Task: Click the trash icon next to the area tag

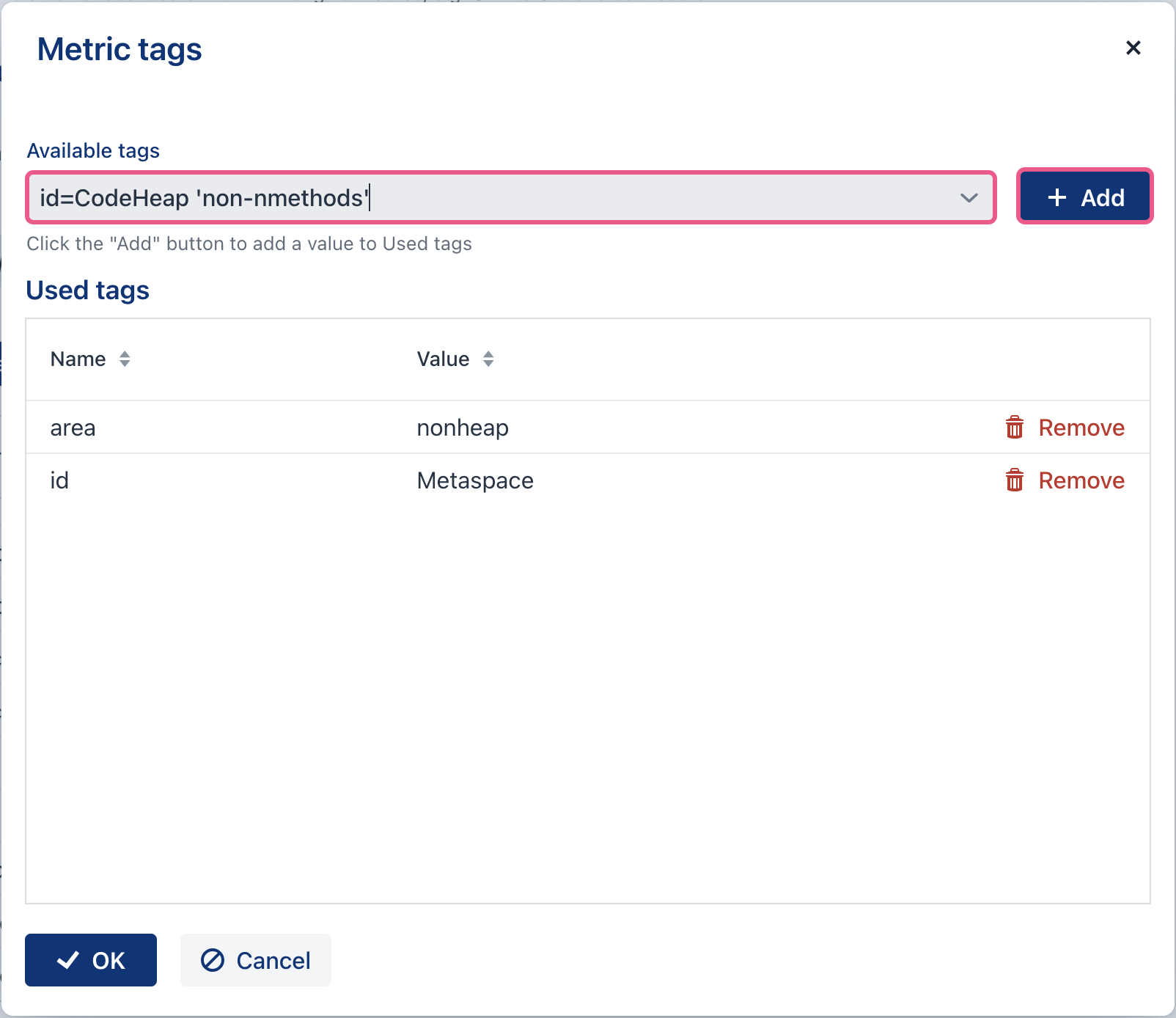Action: tap(1014, 428)
